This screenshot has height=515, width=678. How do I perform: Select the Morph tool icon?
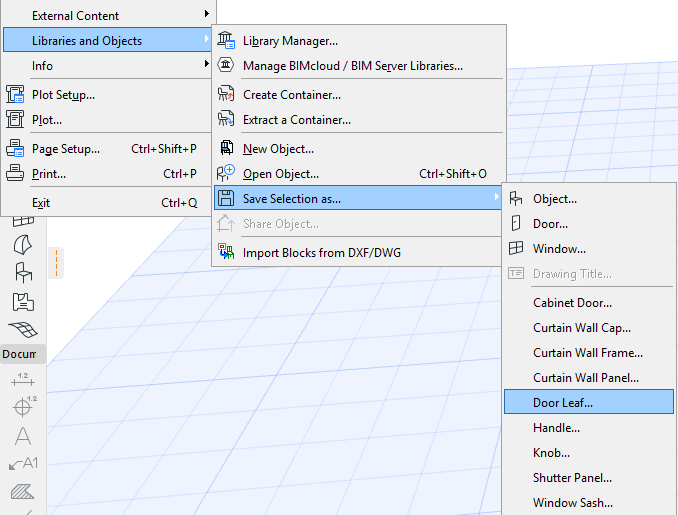pyautogui.click(x=22, y=244)
